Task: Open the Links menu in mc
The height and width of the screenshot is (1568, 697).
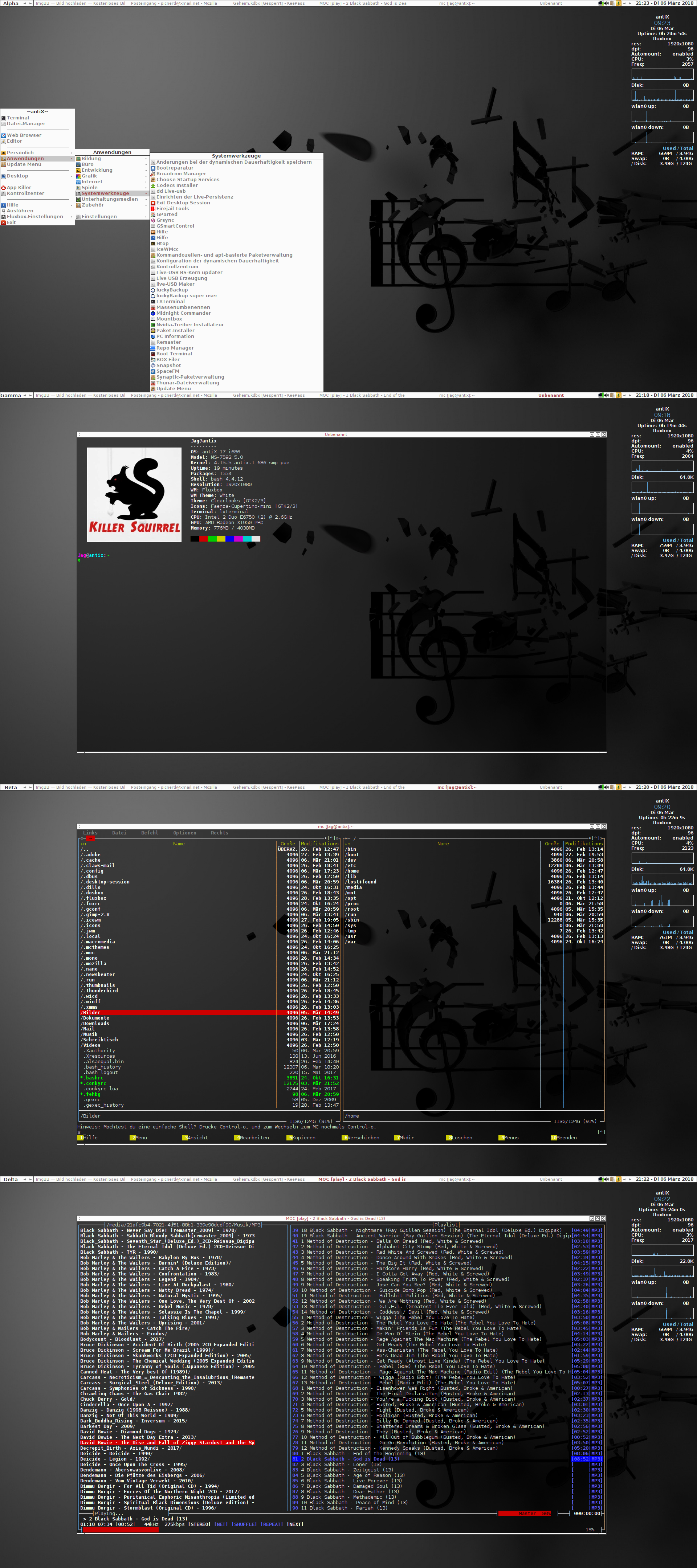Action: click(90, 833)
